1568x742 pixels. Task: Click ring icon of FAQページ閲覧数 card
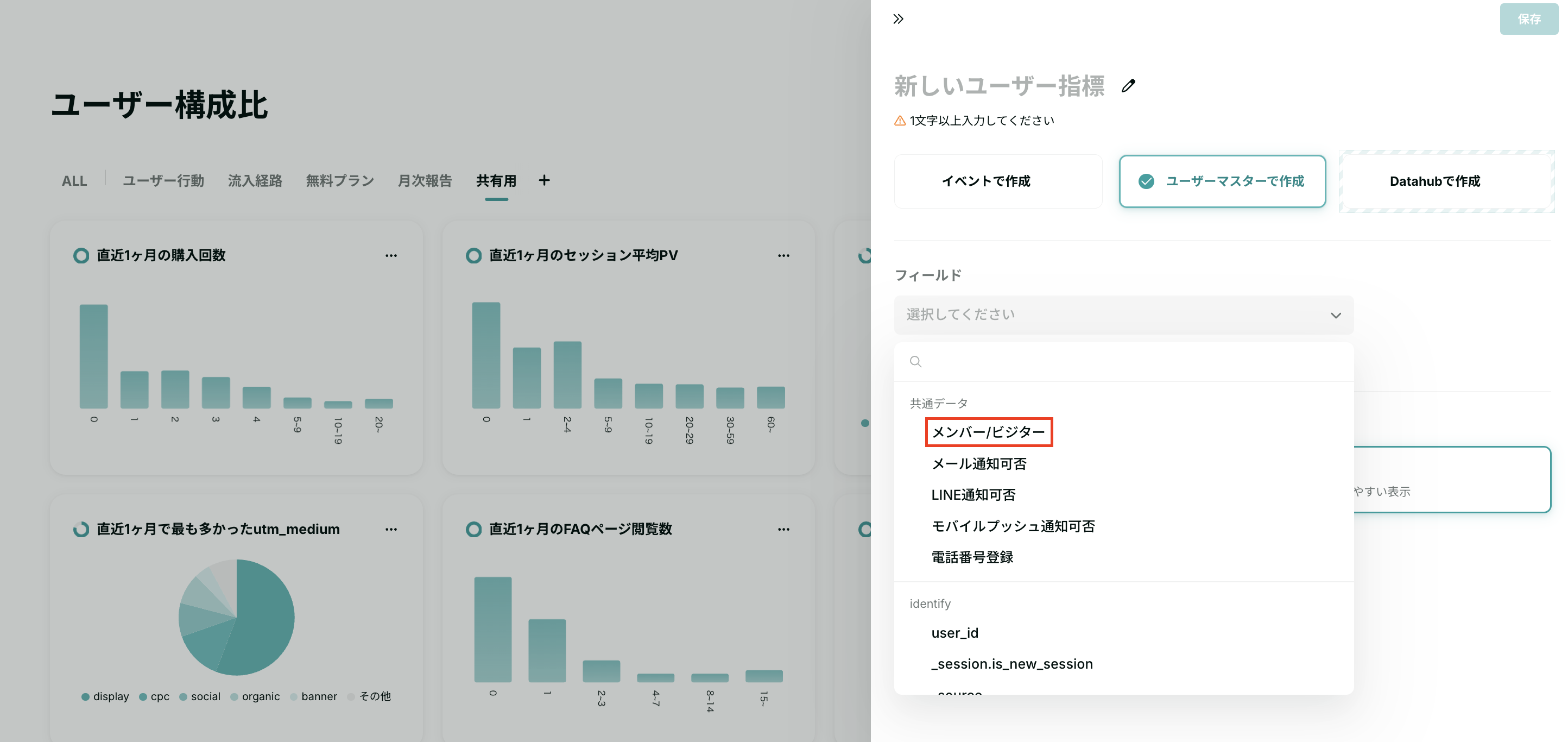pos(473,530)
